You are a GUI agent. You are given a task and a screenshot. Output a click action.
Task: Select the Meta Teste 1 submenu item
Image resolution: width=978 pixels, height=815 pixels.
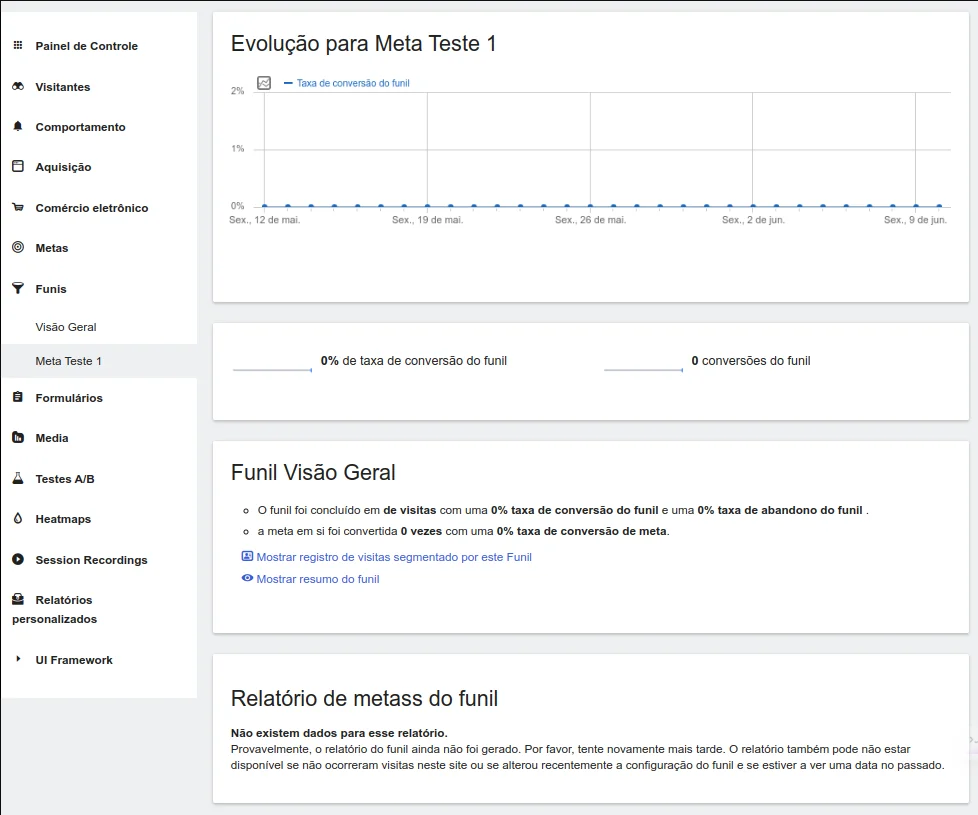(68, 361)
